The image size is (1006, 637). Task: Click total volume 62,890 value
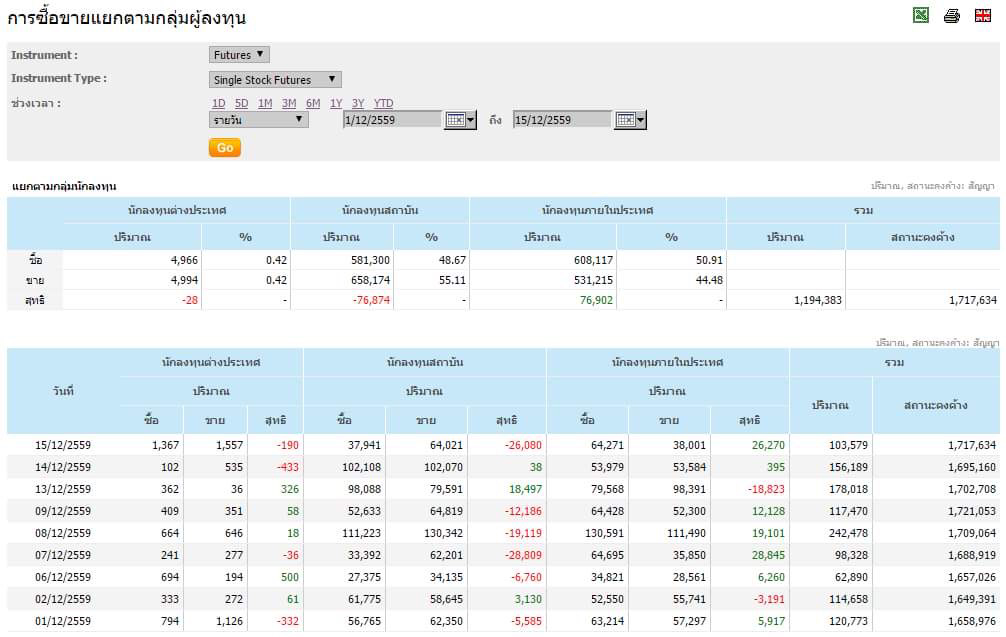851,577
